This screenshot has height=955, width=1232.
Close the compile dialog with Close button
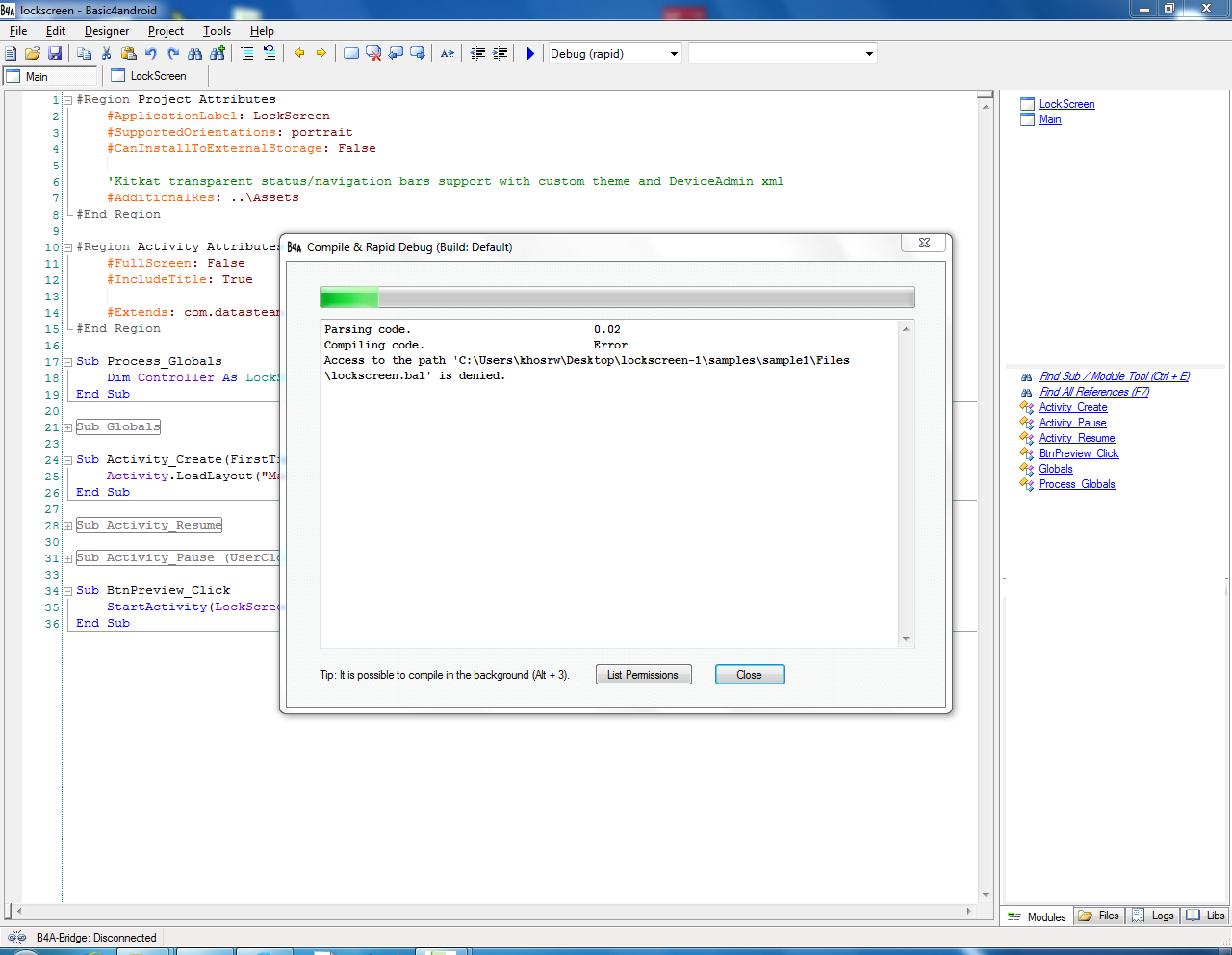point(749,675)
